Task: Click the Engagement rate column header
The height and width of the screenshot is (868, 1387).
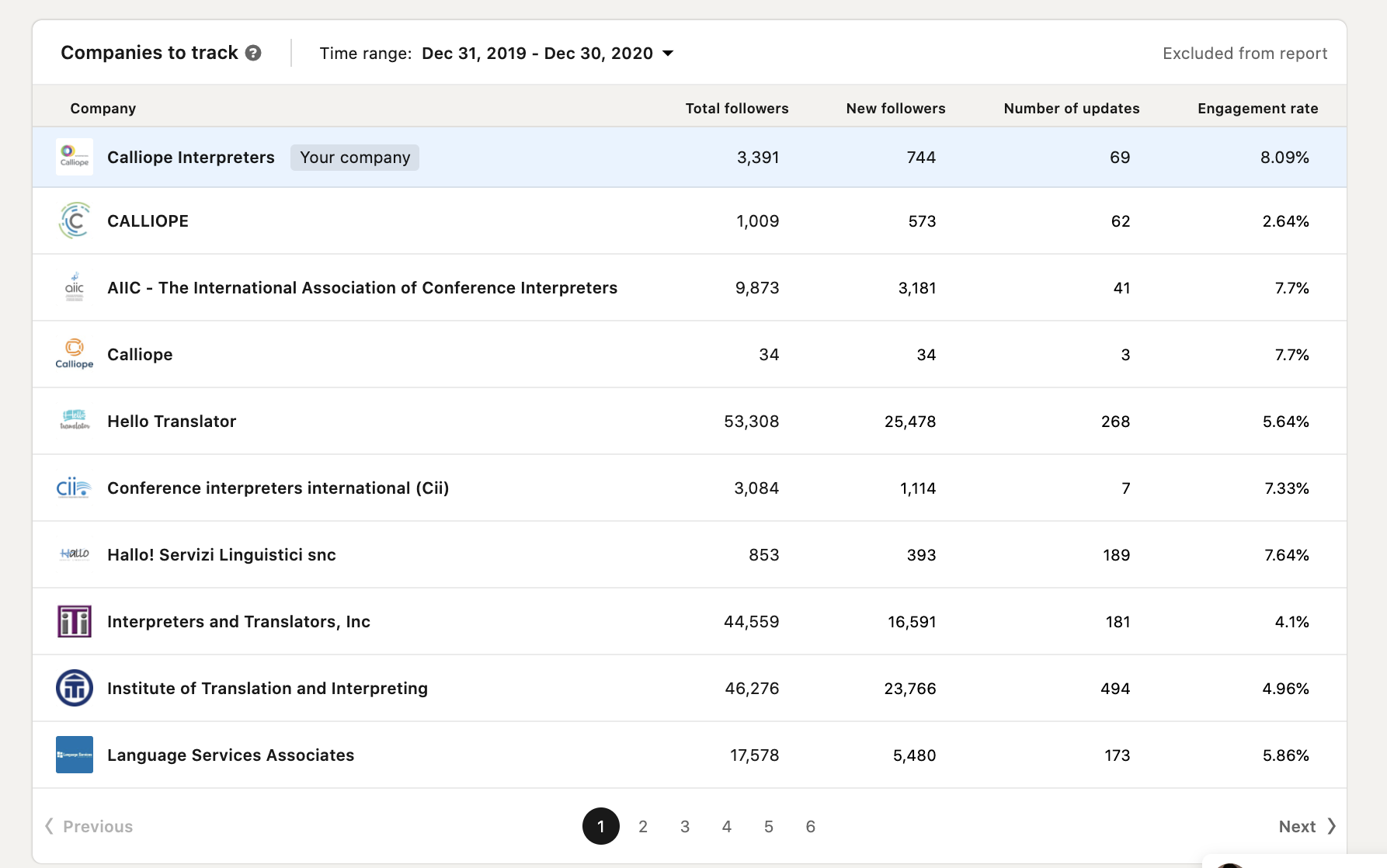Action: tap(1257, 108)
